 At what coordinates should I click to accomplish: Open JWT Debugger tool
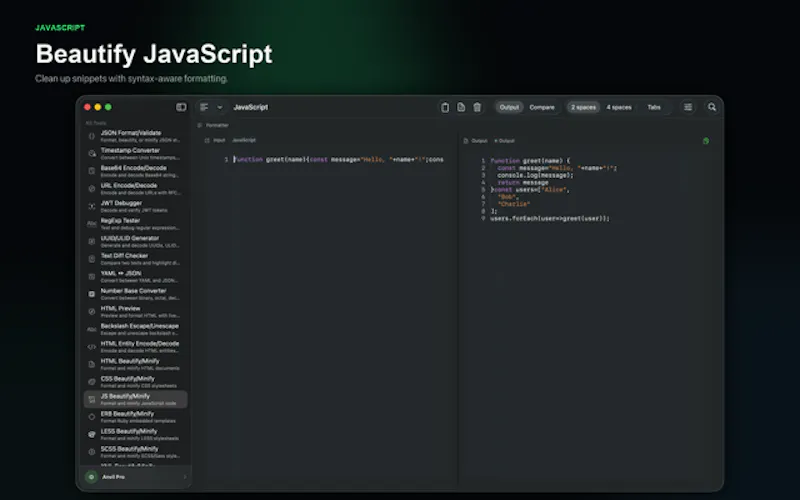click(x=135, y=206)
